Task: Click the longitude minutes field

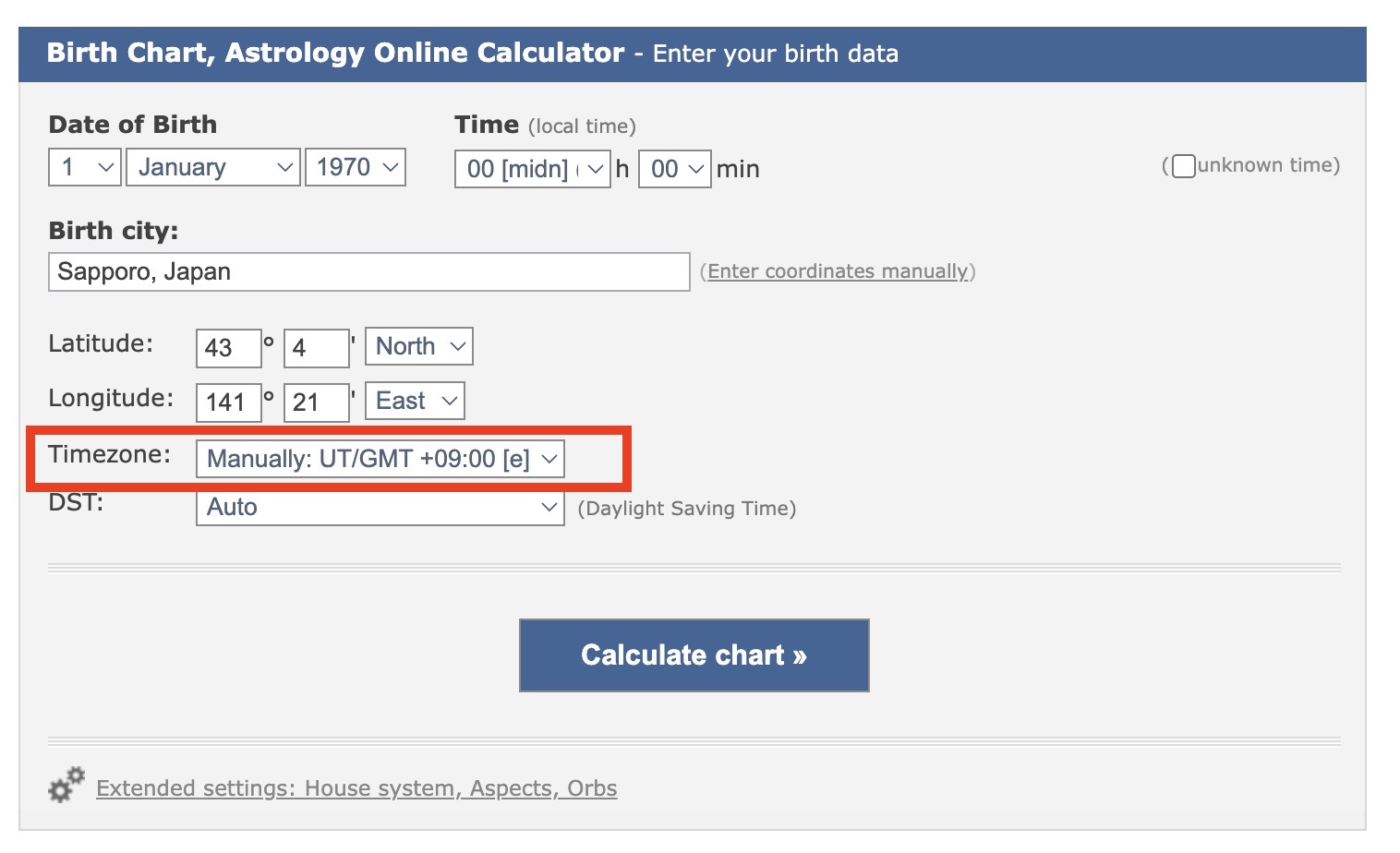Action: pyautogui.click(x=316, y=402)
